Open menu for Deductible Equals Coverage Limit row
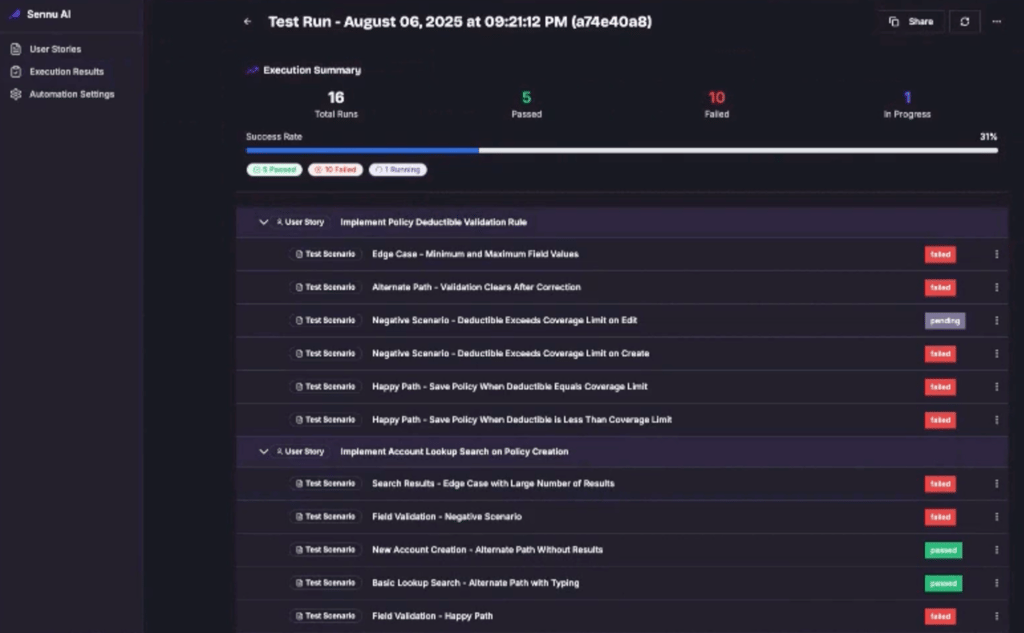This screenshot has height=633, width=1024. 997,387
